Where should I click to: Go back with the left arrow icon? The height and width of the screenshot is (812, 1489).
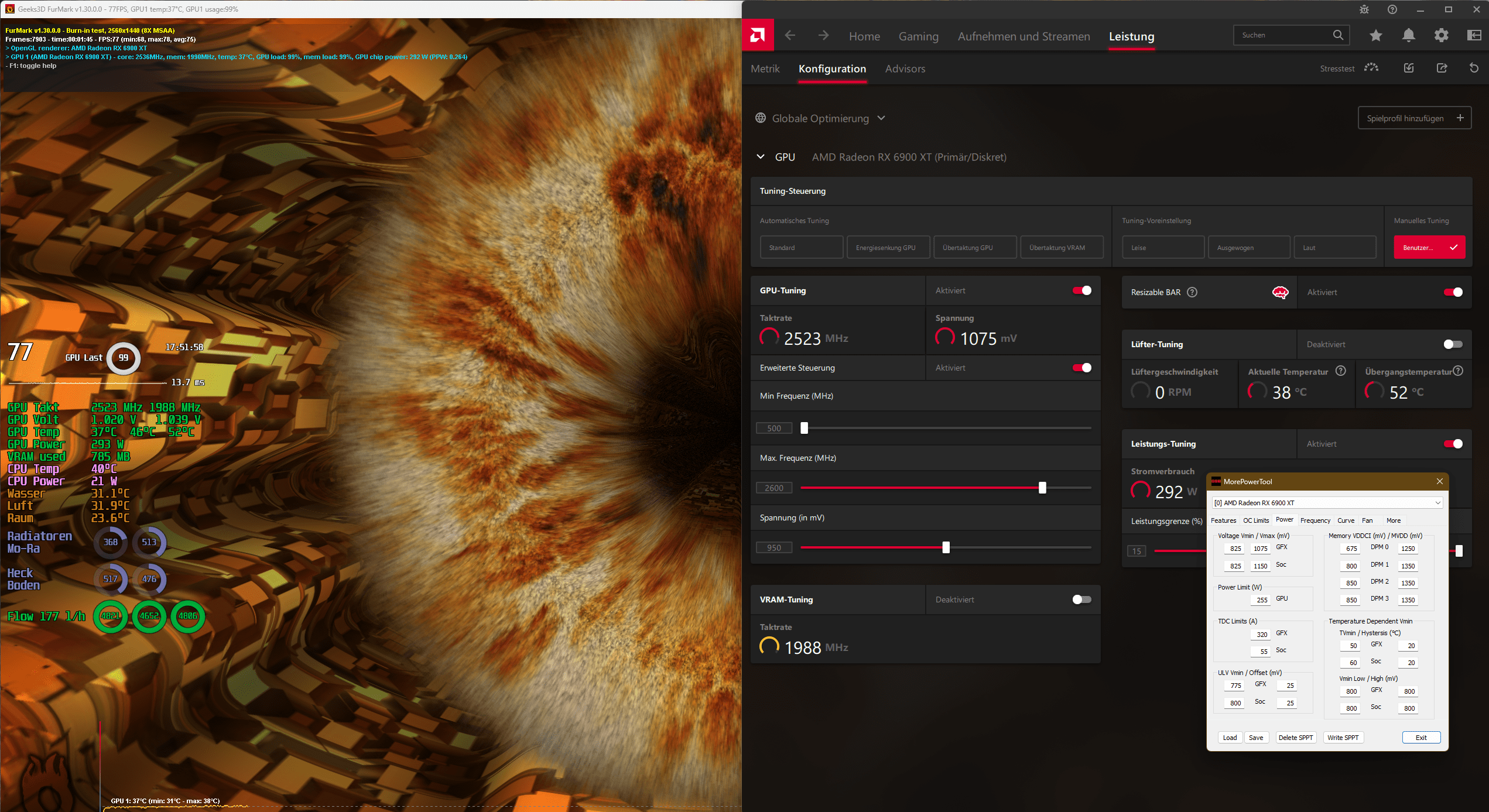point(790,36)
